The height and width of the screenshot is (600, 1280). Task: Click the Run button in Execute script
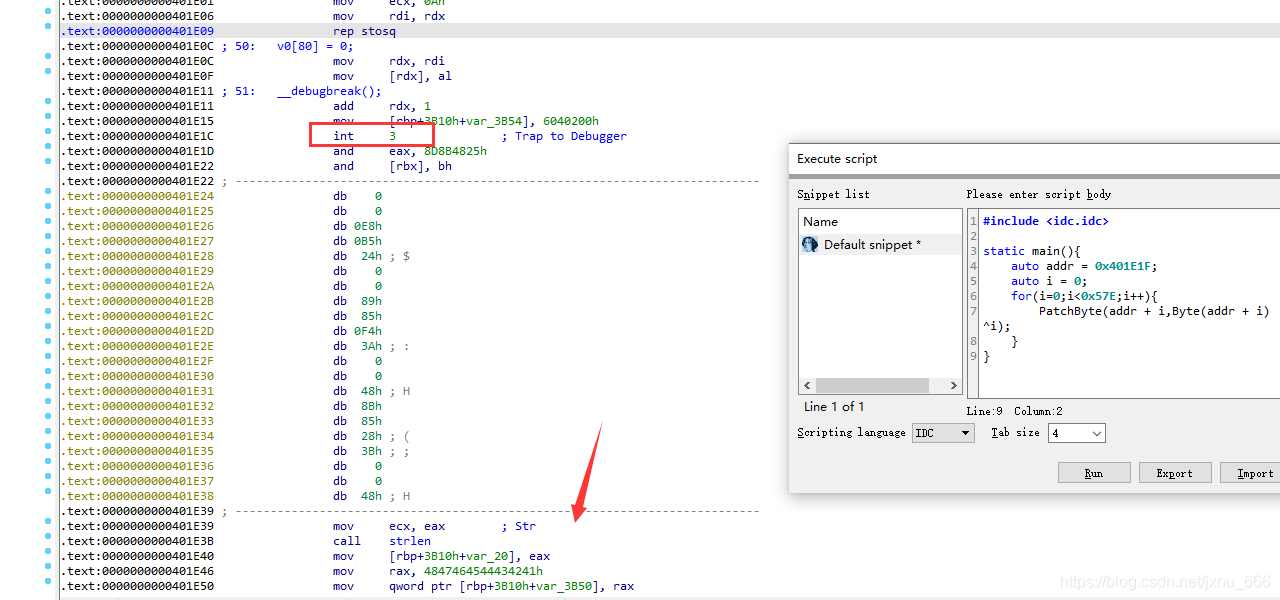[x=1094, y=473]
